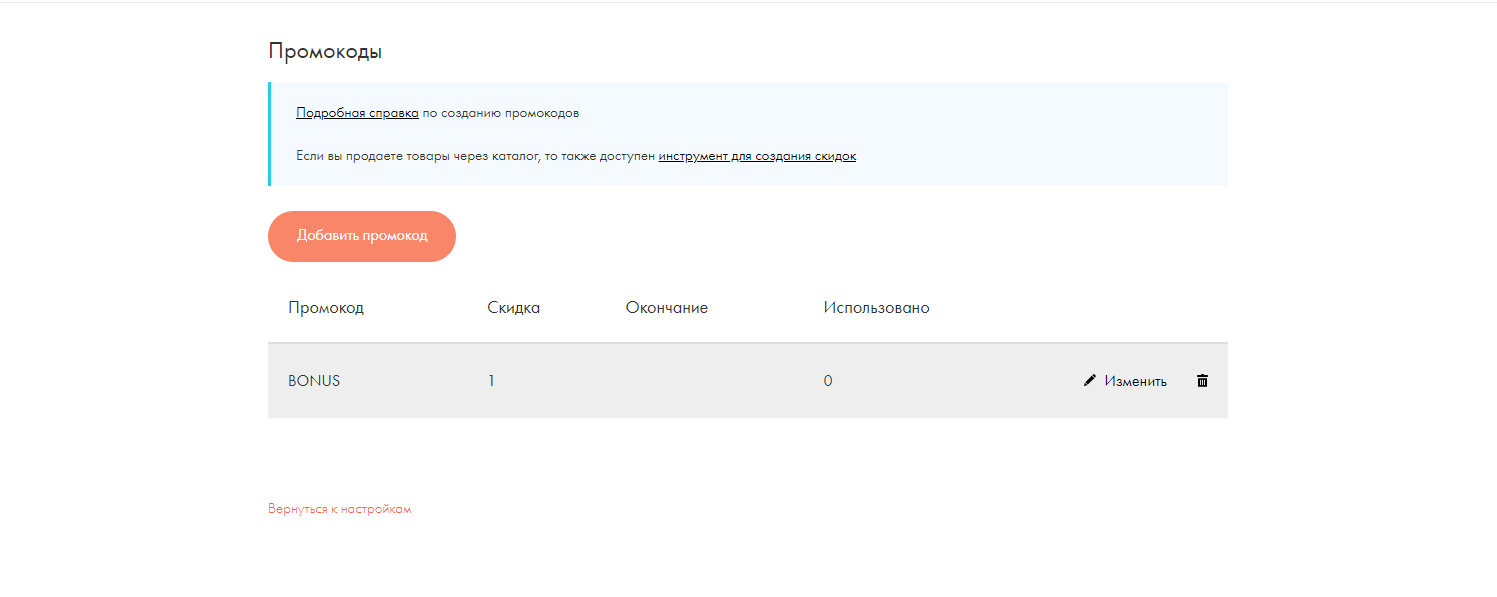This screenshot has width=1497, height=597.
Task: Return to settings via Вернуться к настройкам
Action: tap(340, 508)
